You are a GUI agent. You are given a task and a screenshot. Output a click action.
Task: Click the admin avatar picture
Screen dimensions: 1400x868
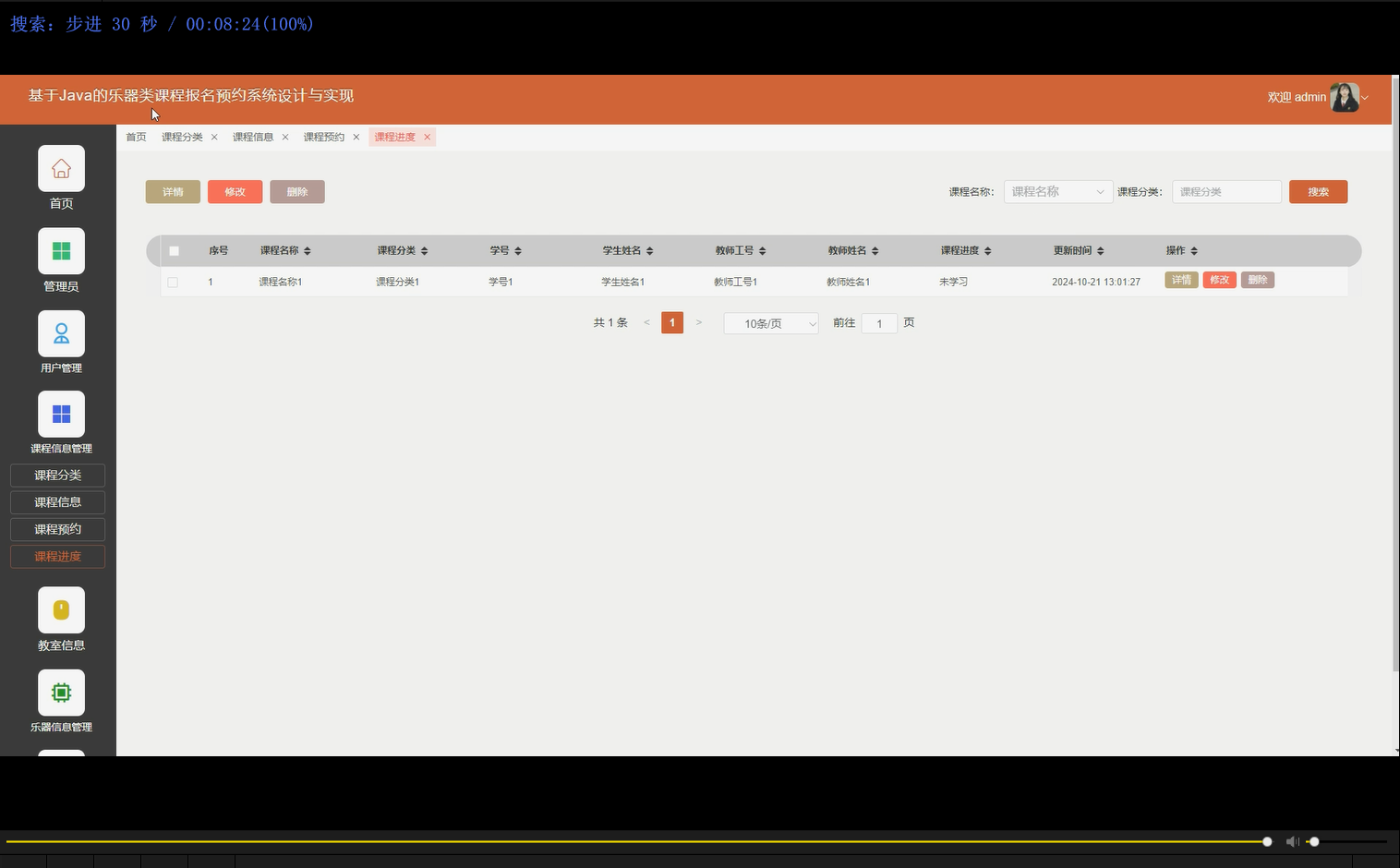[1344, 97]
